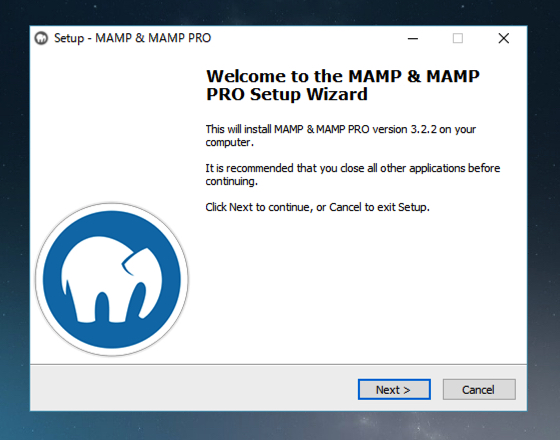Click the 'Welcome to the MAMP & MAMP PRO Setup Wizard' heading

coord(343,85)
